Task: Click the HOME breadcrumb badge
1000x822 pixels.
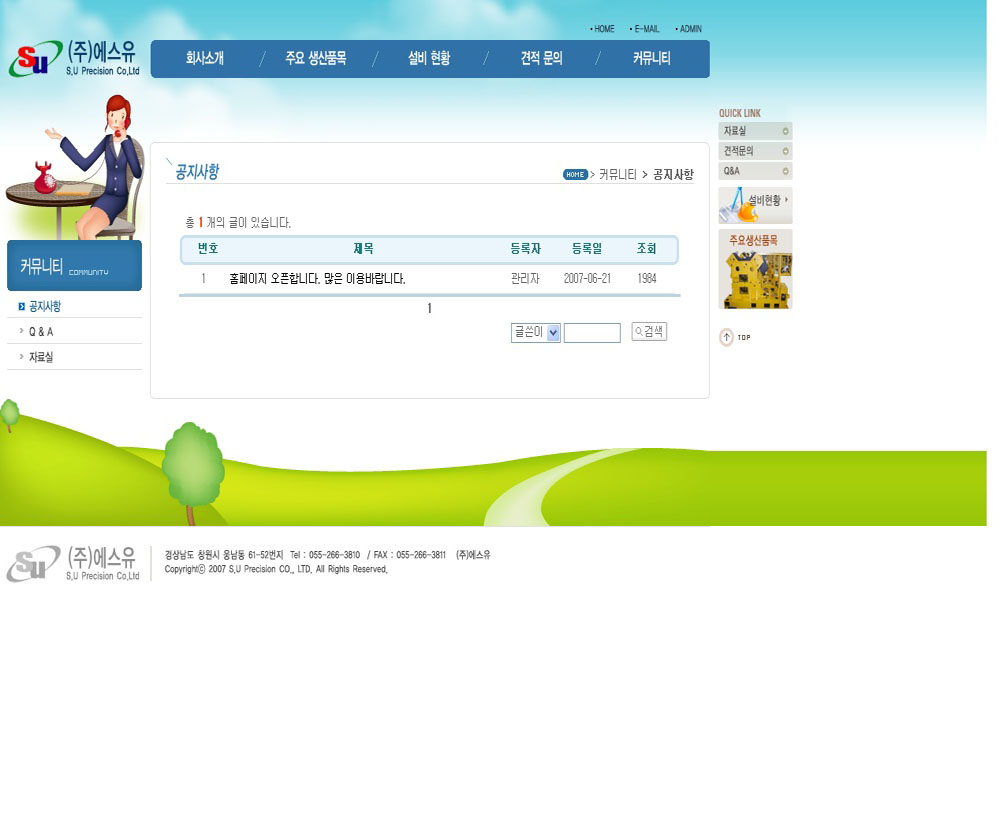Action: (x=575, y=175)
